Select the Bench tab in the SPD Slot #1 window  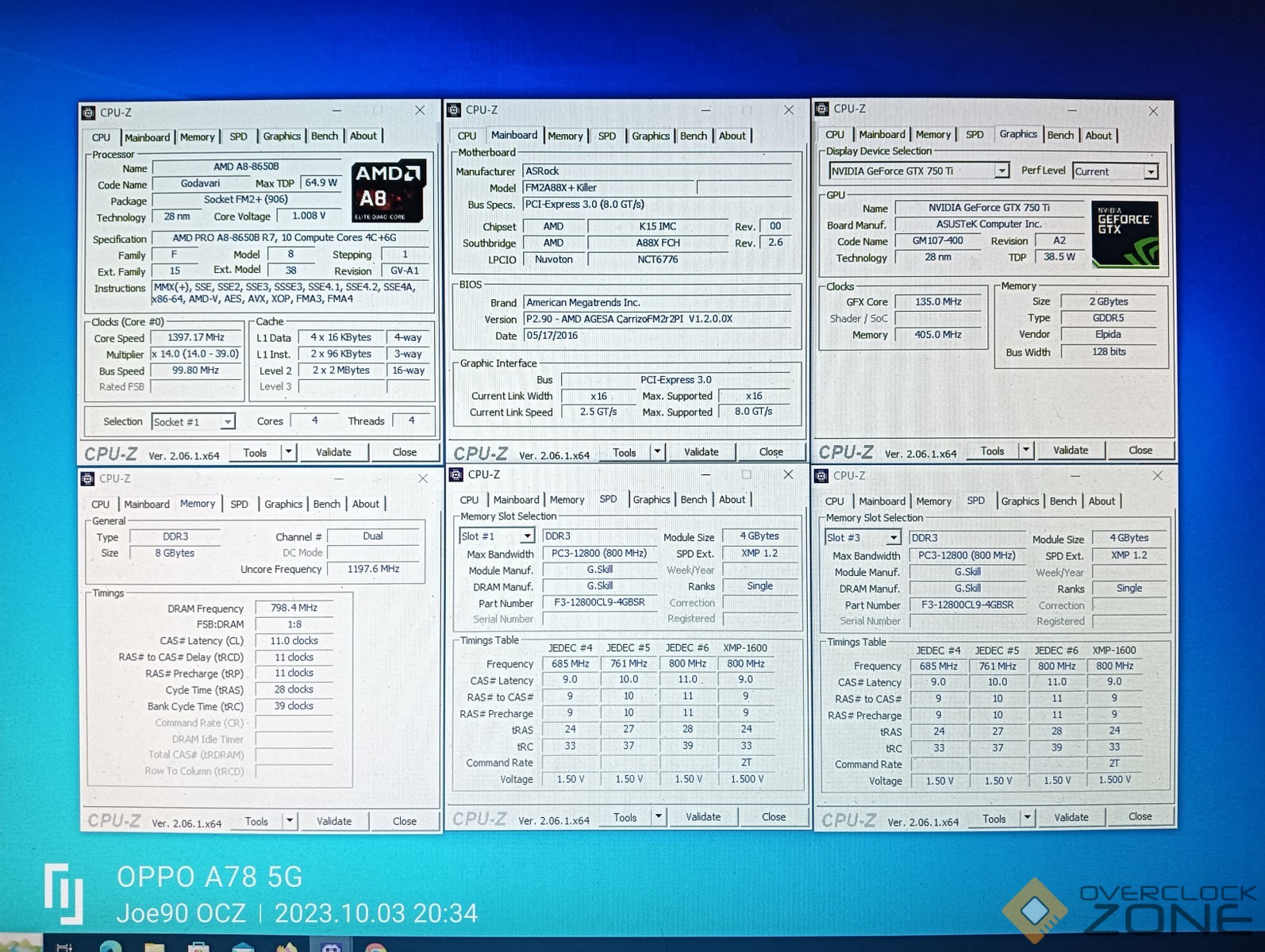[x=694, y=500]
